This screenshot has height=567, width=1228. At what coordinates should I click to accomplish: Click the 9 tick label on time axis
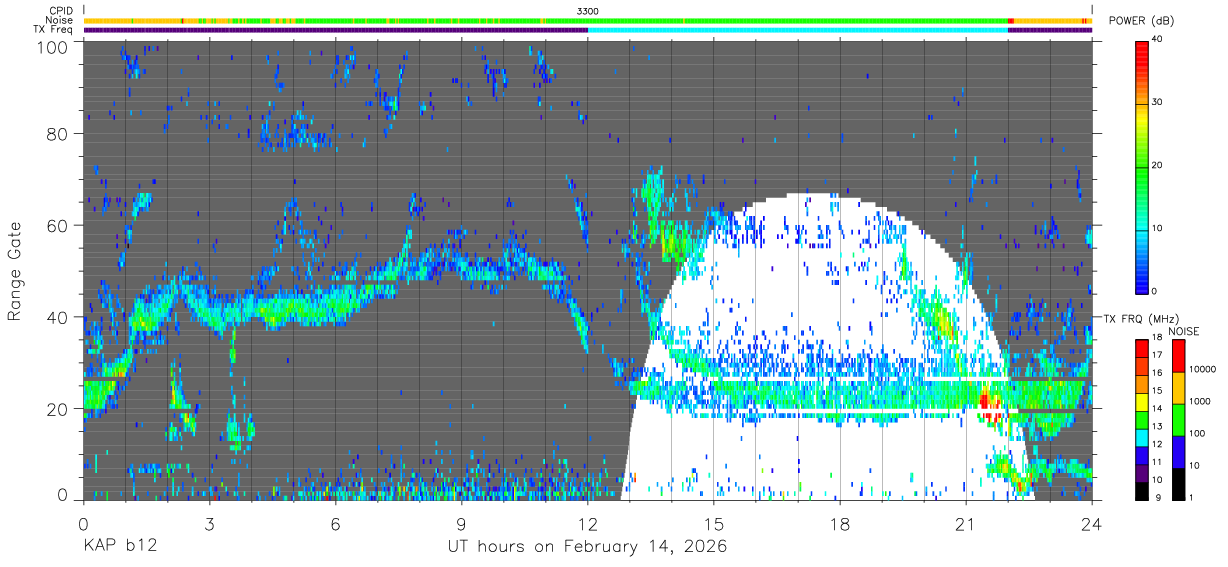pos(462,522)
